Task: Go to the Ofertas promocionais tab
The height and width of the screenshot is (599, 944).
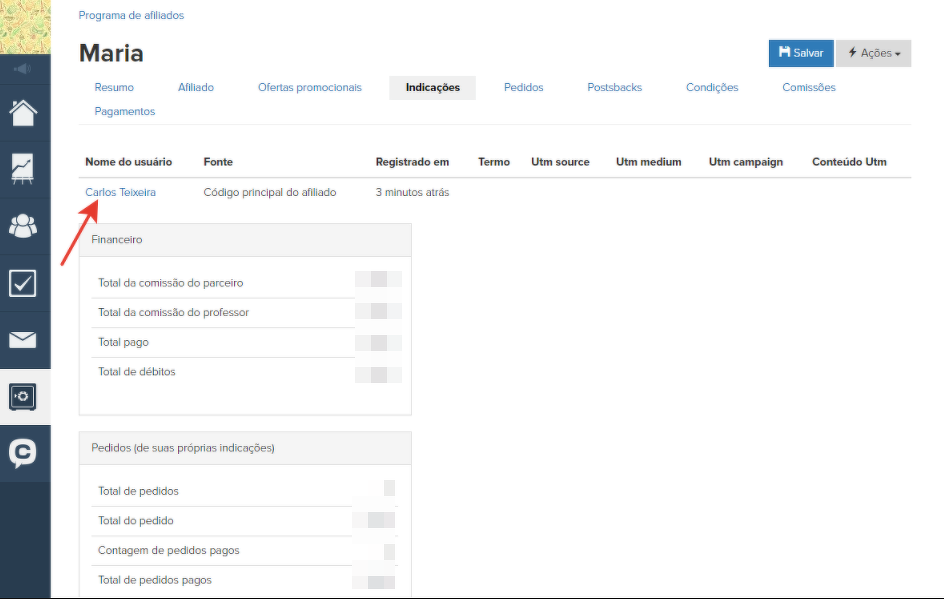Action: click(309, 88)
